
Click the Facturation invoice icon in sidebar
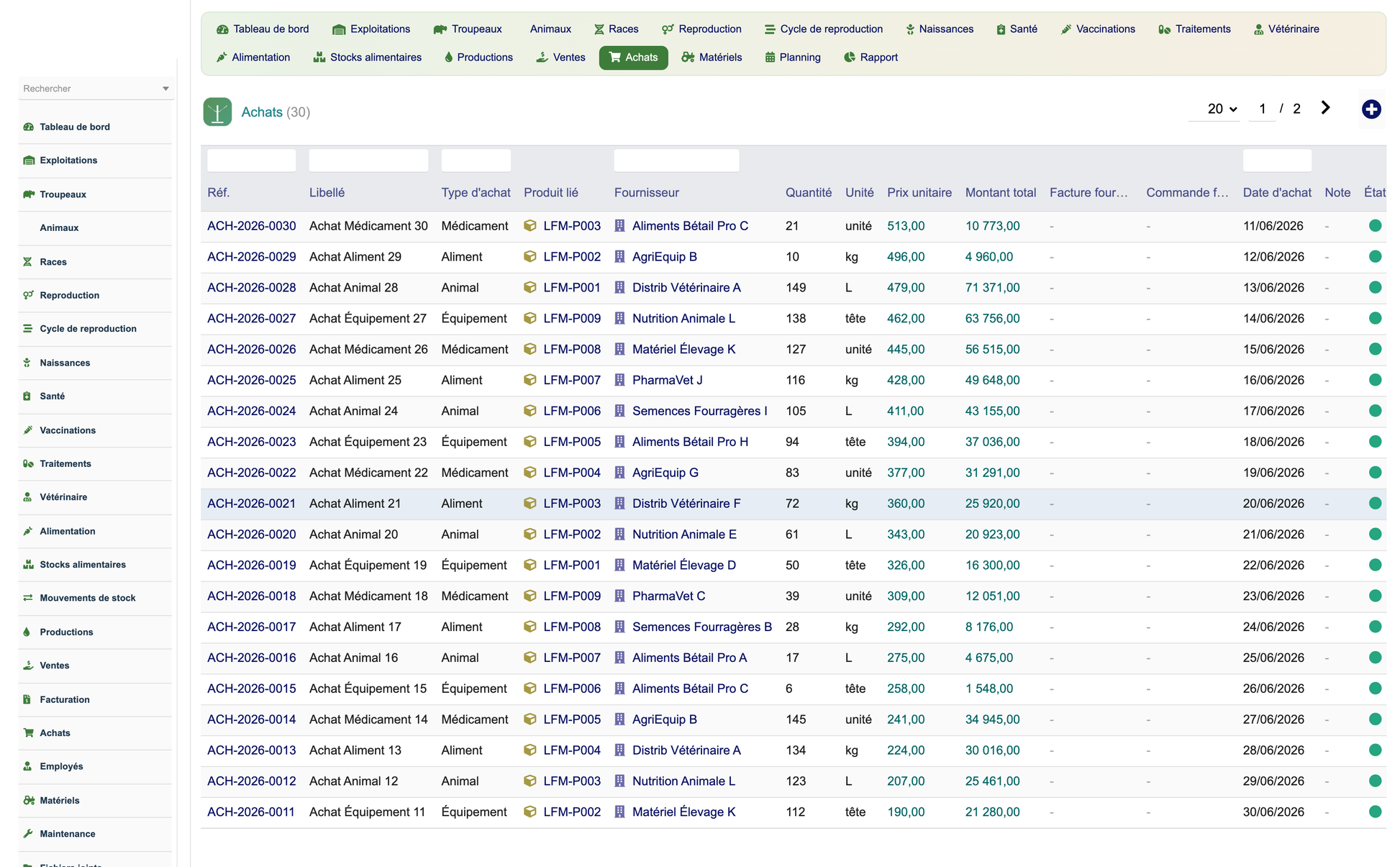27,699
